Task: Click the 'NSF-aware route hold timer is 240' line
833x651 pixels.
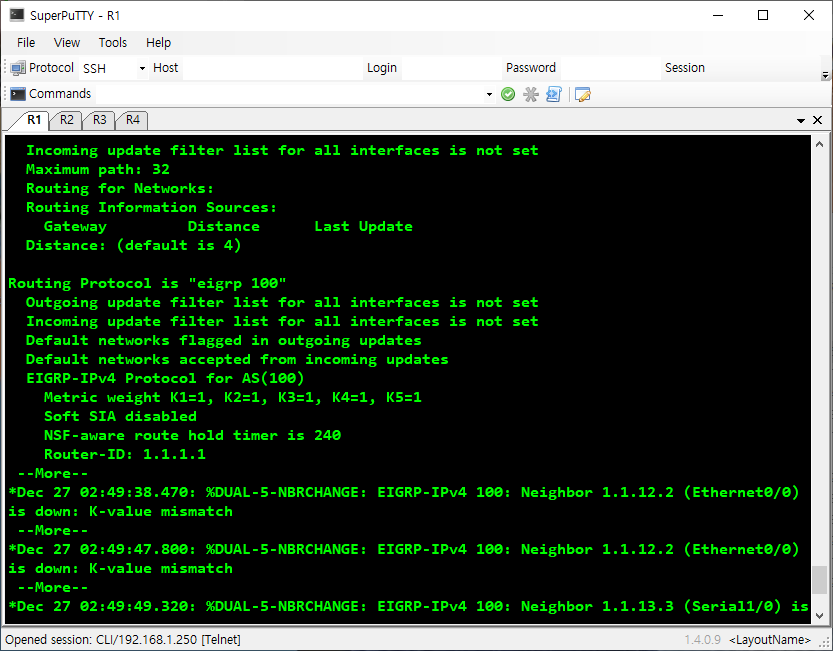Action: point(192,435)
